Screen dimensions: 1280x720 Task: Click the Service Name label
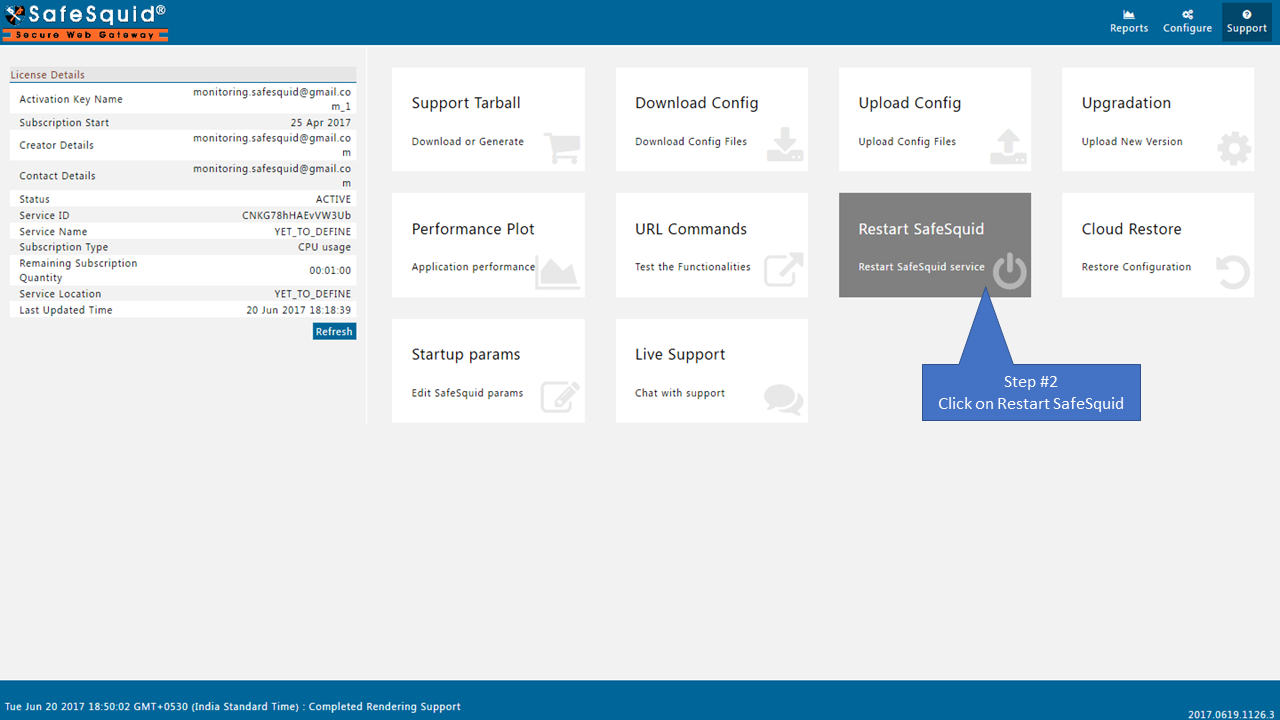point(53,231)
